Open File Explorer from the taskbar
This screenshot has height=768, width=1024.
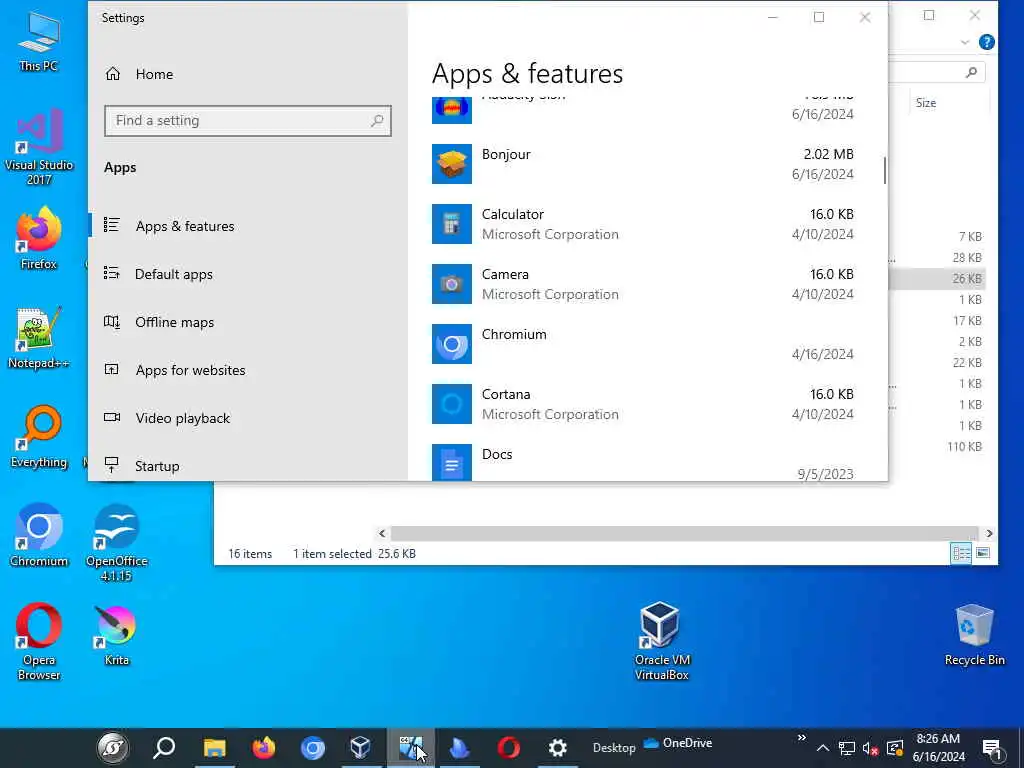coord(214,748)
